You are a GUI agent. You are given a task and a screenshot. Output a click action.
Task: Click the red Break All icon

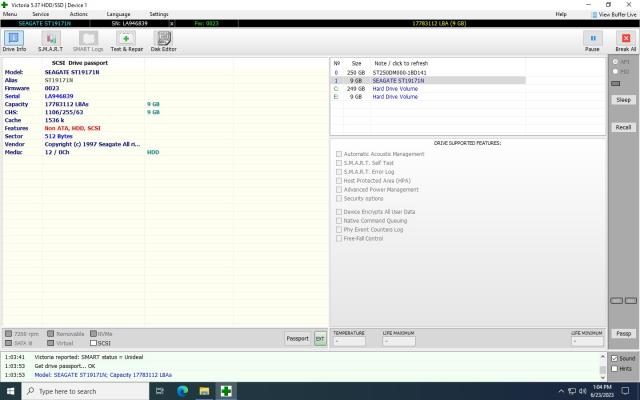[625, 40]
